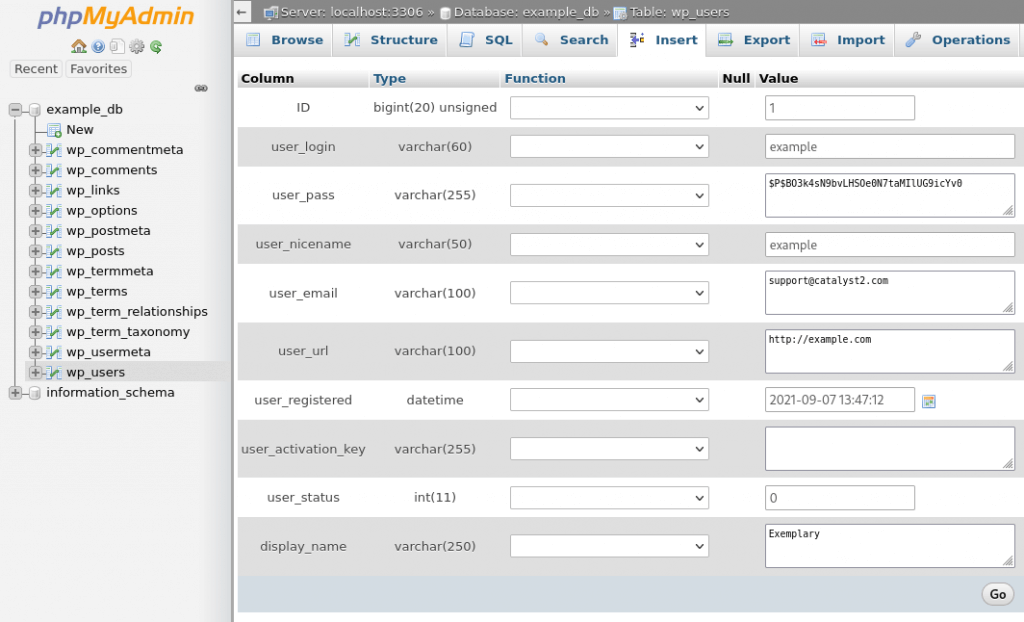Open the phpMyAdmin documentation help icon

click(x=98, y=46)
